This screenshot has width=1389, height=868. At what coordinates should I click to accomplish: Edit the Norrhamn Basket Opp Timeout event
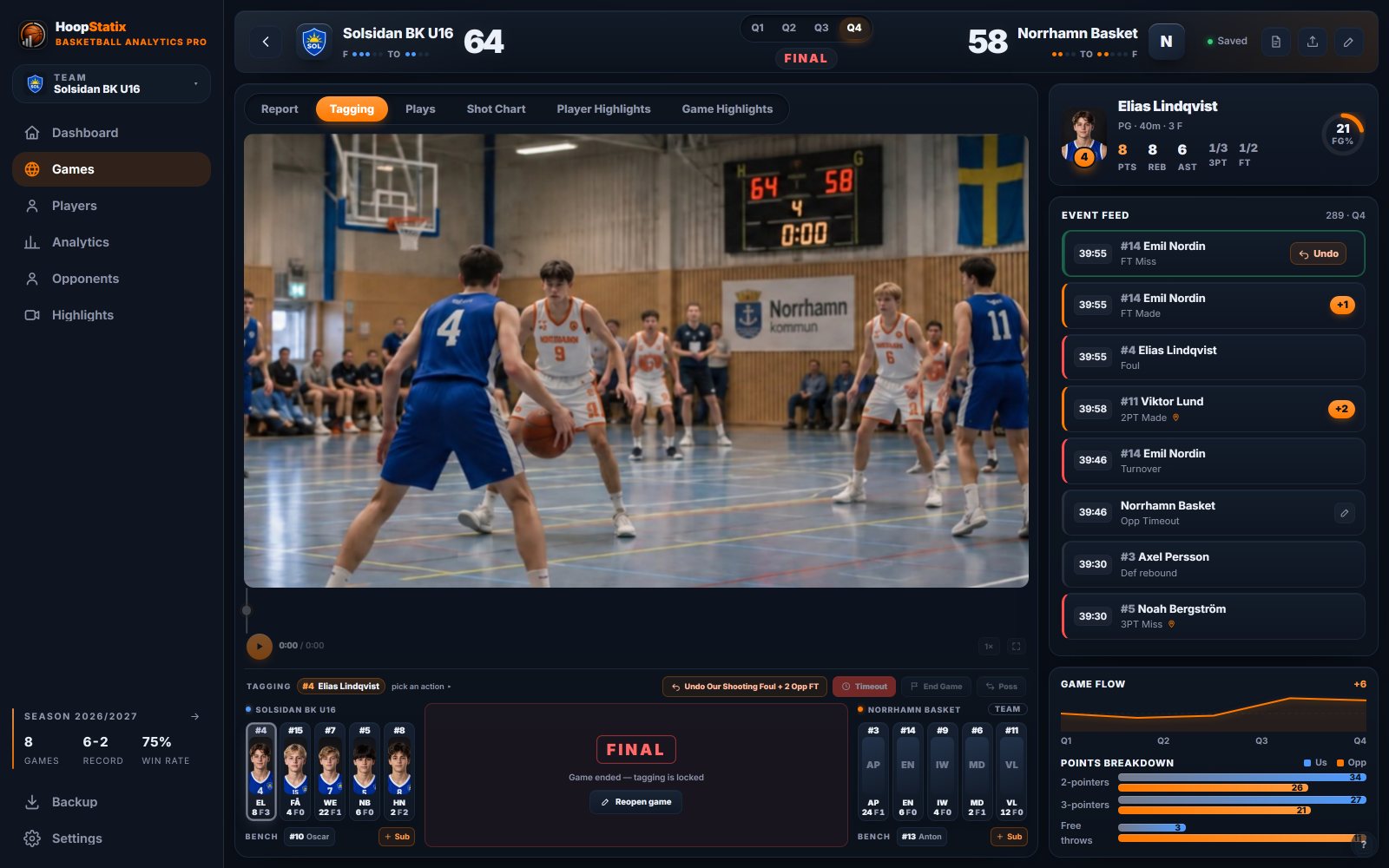pos(1344,513)
